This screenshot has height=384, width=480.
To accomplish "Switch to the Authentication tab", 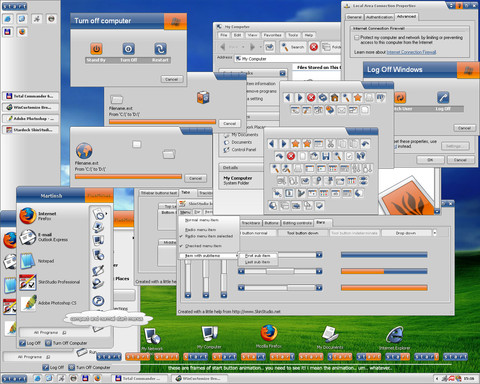I will point(379,17).
